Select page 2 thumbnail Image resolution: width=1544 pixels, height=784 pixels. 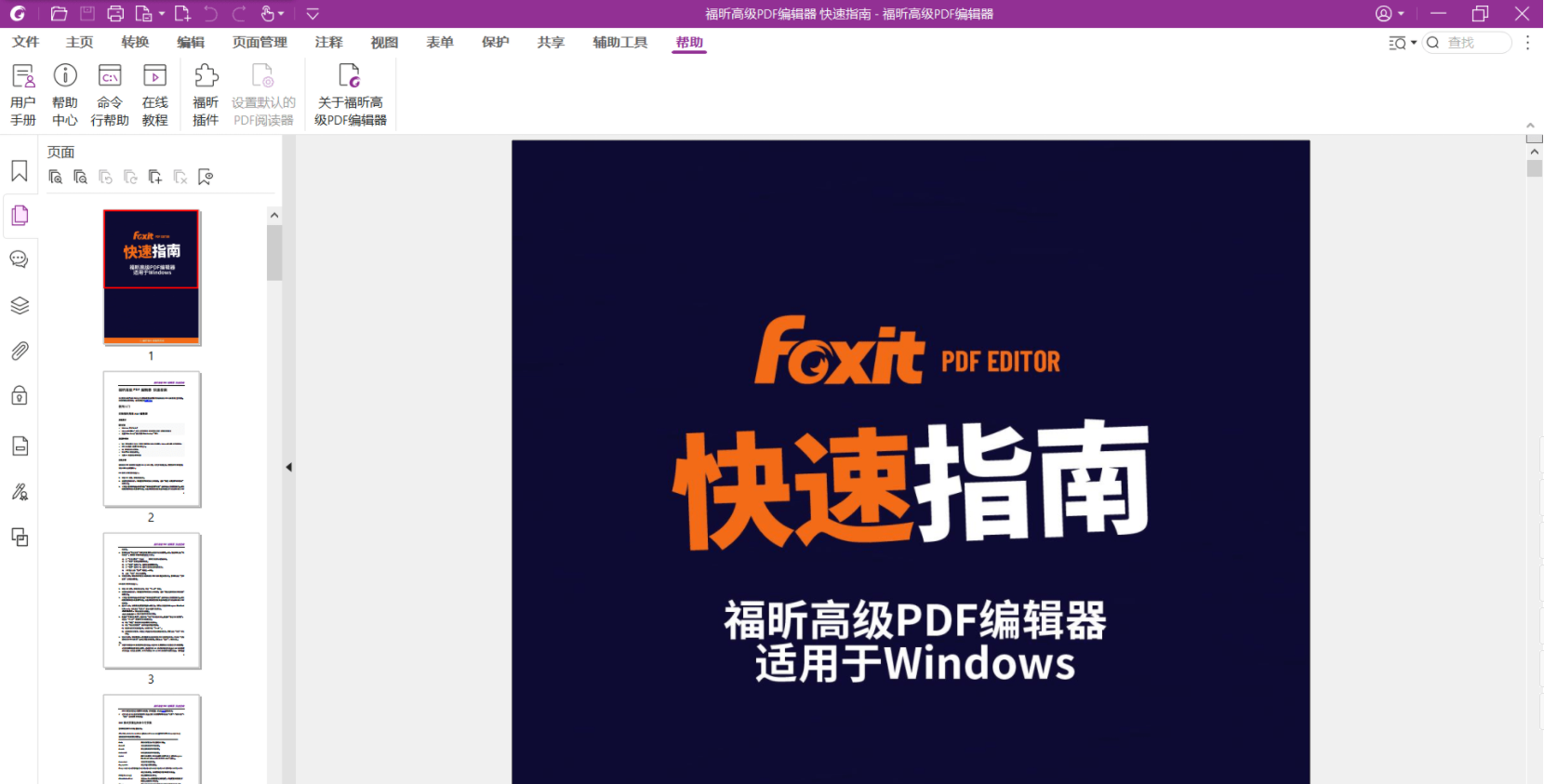point(152,439)
